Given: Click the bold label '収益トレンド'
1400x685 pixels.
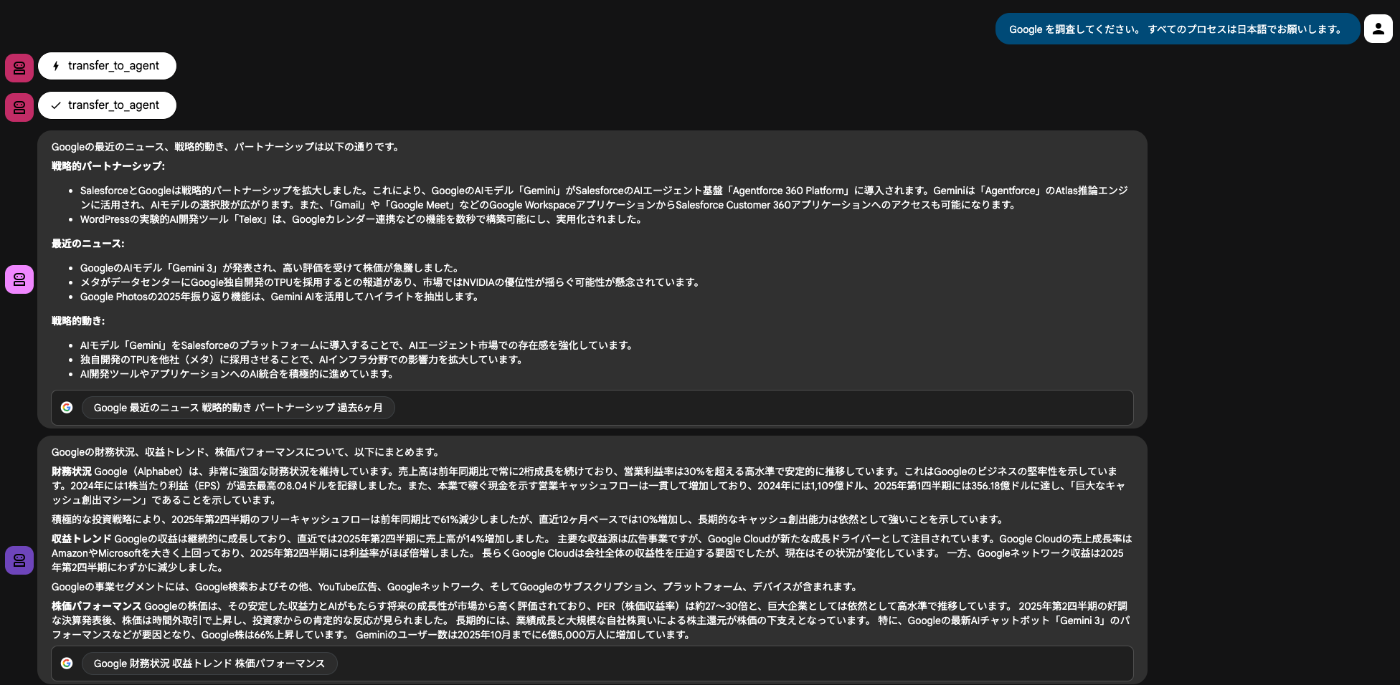Looking at the screenshot, I should (x=82, y=539).
